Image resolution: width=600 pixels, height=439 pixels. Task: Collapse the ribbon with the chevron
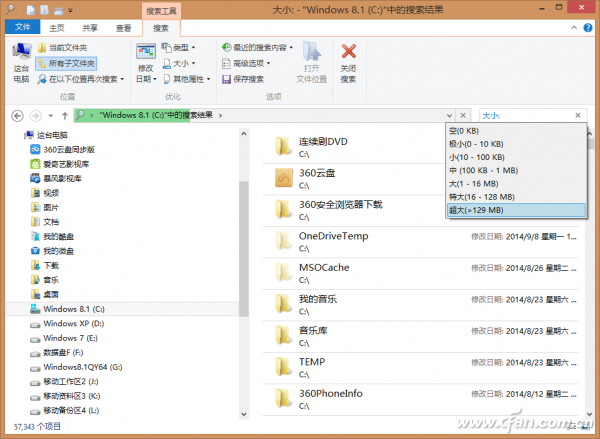(x=574, y=28)
